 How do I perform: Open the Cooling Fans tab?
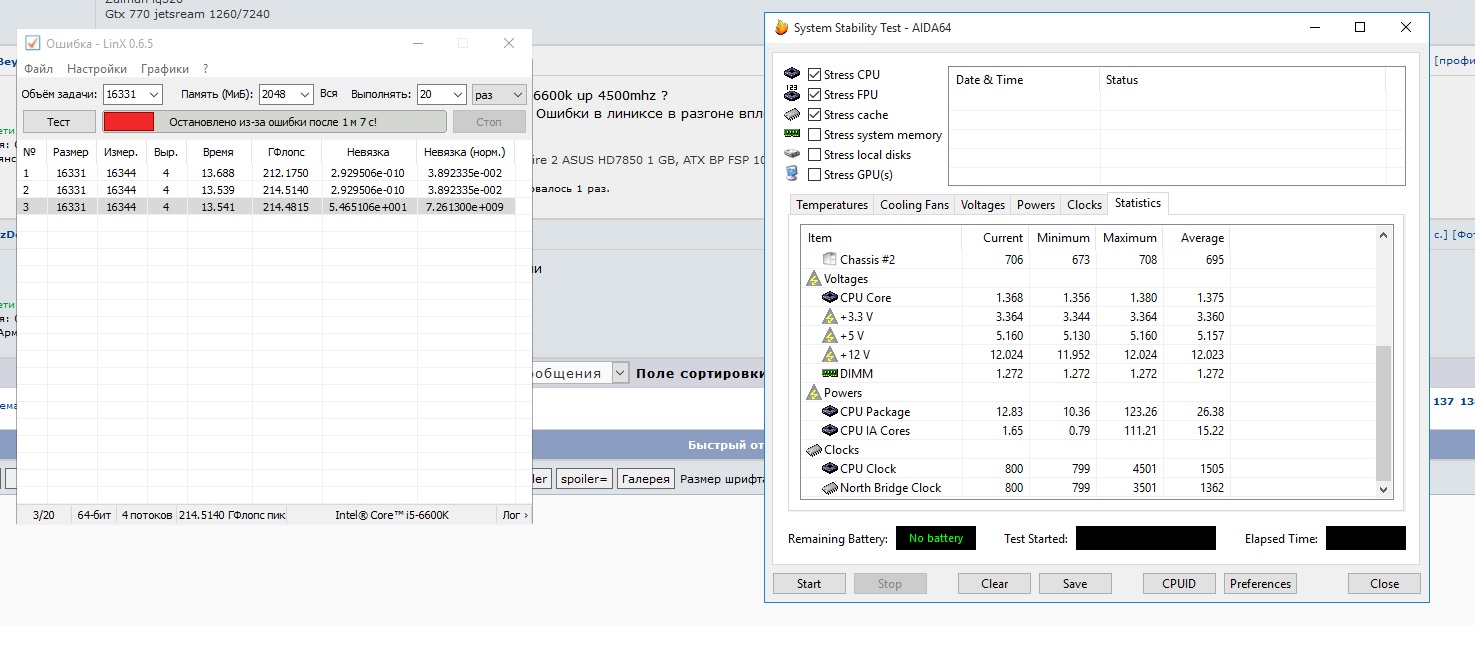coord(914,205)
